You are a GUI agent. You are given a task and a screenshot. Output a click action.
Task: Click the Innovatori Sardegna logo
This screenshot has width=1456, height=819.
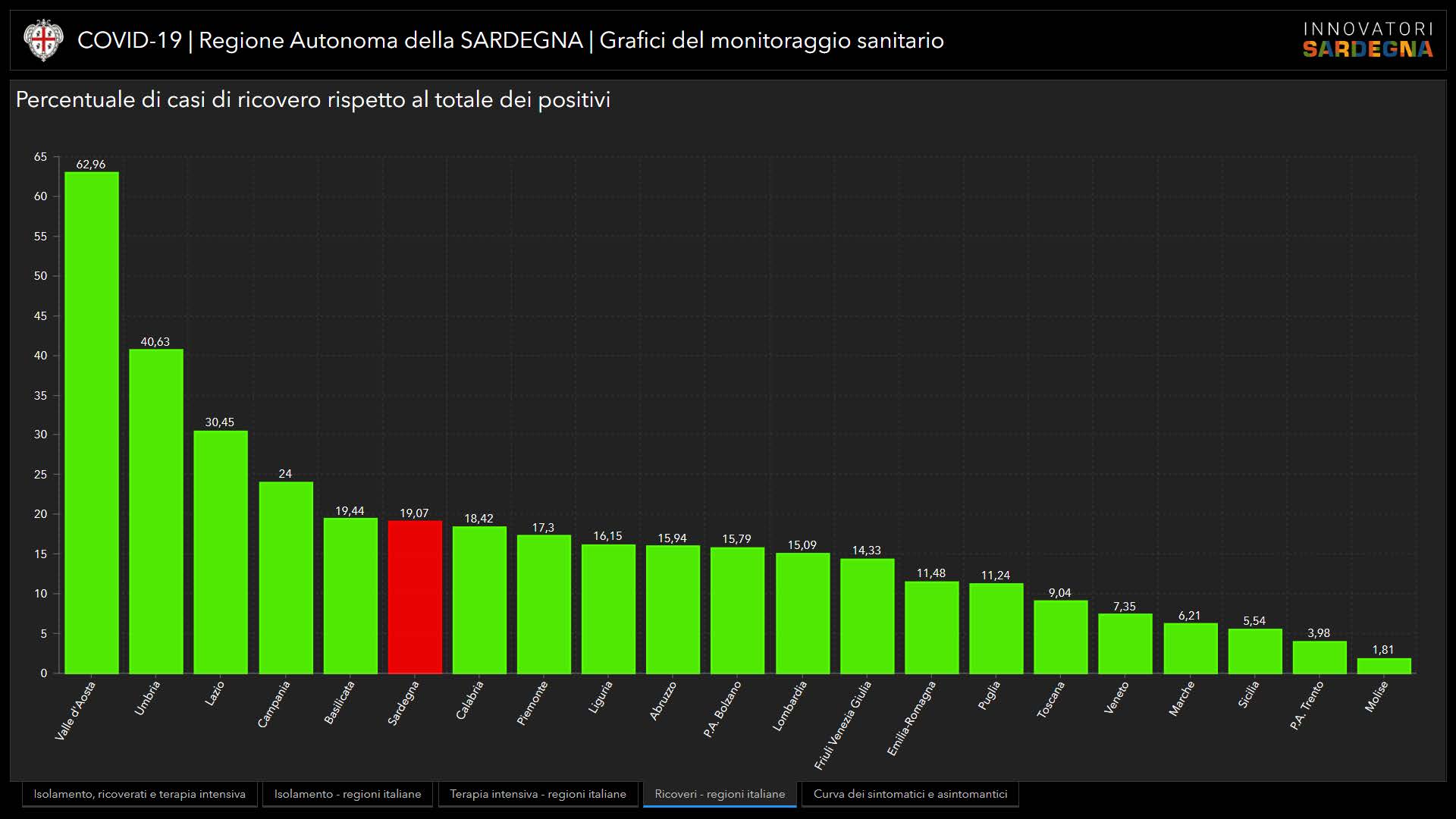pyautogui.click(x=1367, y=40)
